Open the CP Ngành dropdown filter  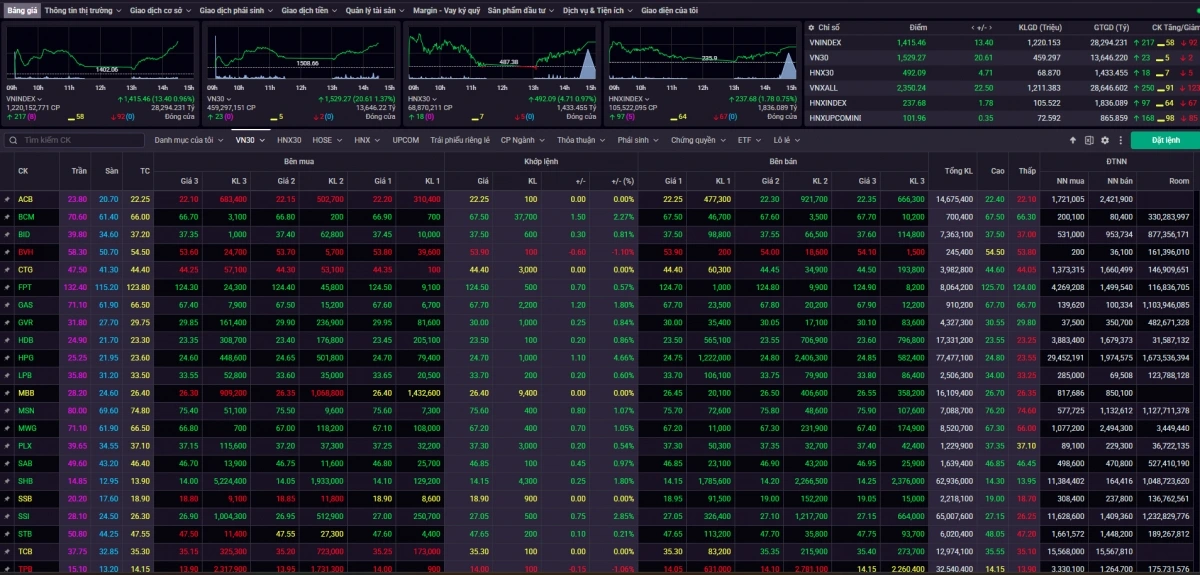521,140
